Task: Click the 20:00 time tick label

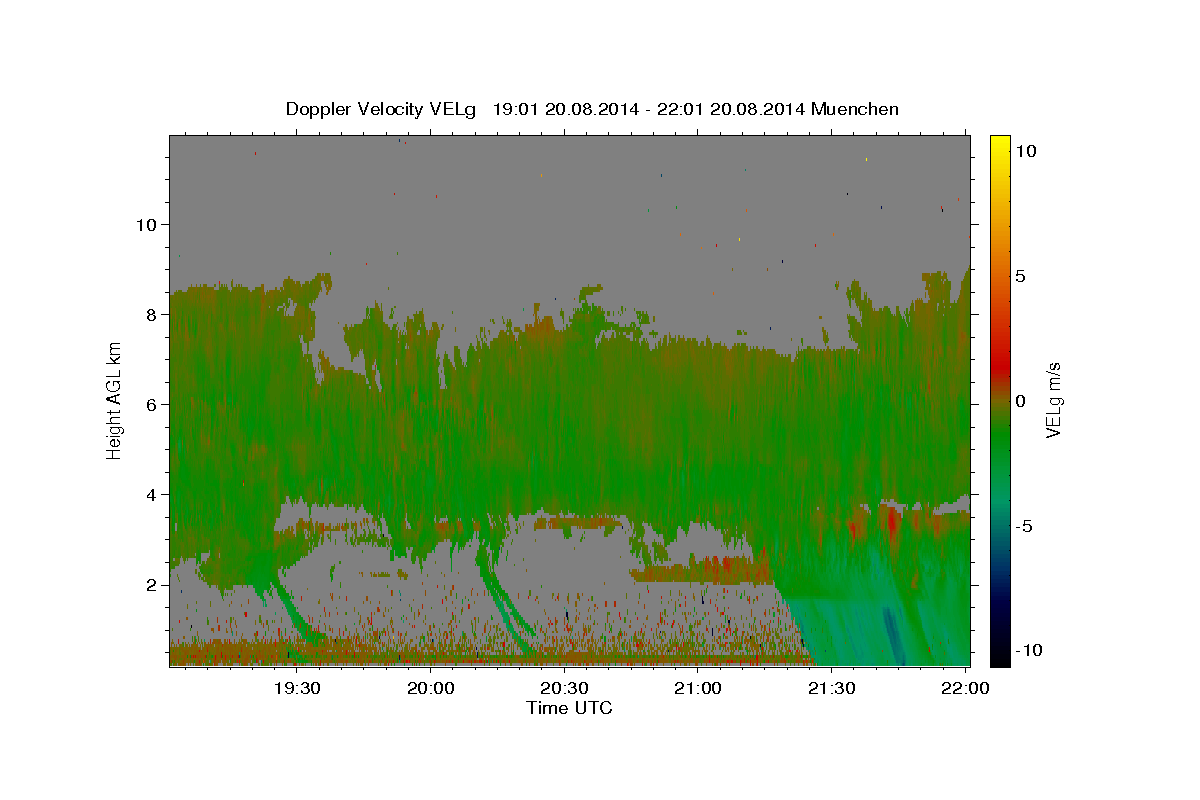Action: point(431,689)
